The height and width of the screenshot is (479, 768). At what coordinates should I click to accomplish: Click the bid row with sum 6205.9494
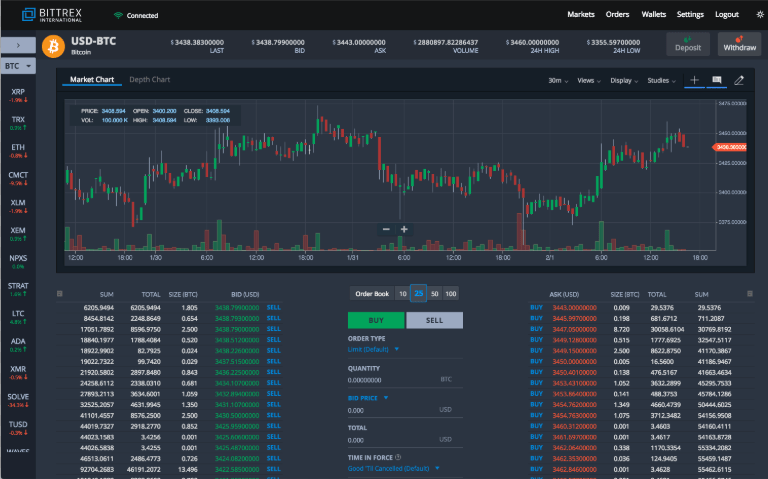click(x=169, y=308)
